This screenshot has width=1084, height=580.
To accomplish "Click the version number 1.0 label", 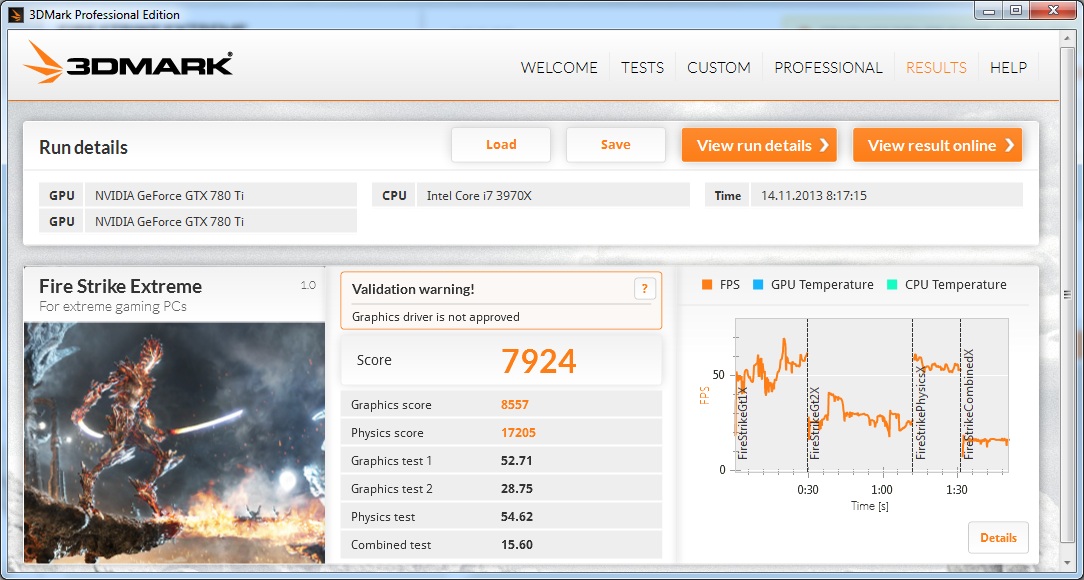I will (x=308, y=285).
